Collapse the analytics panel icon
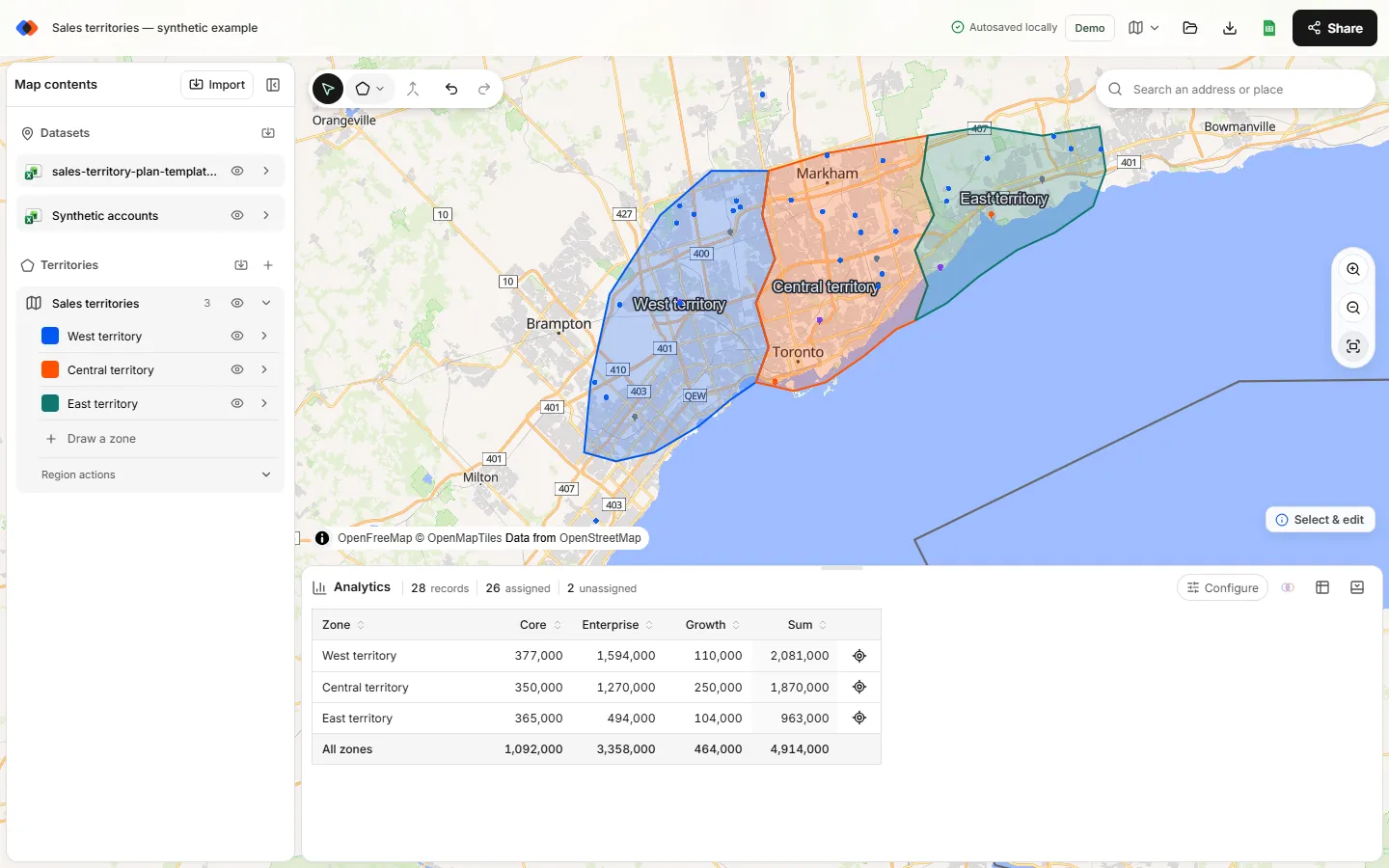The width and height of the screenshot is (1389, 868). point(1357,587)
